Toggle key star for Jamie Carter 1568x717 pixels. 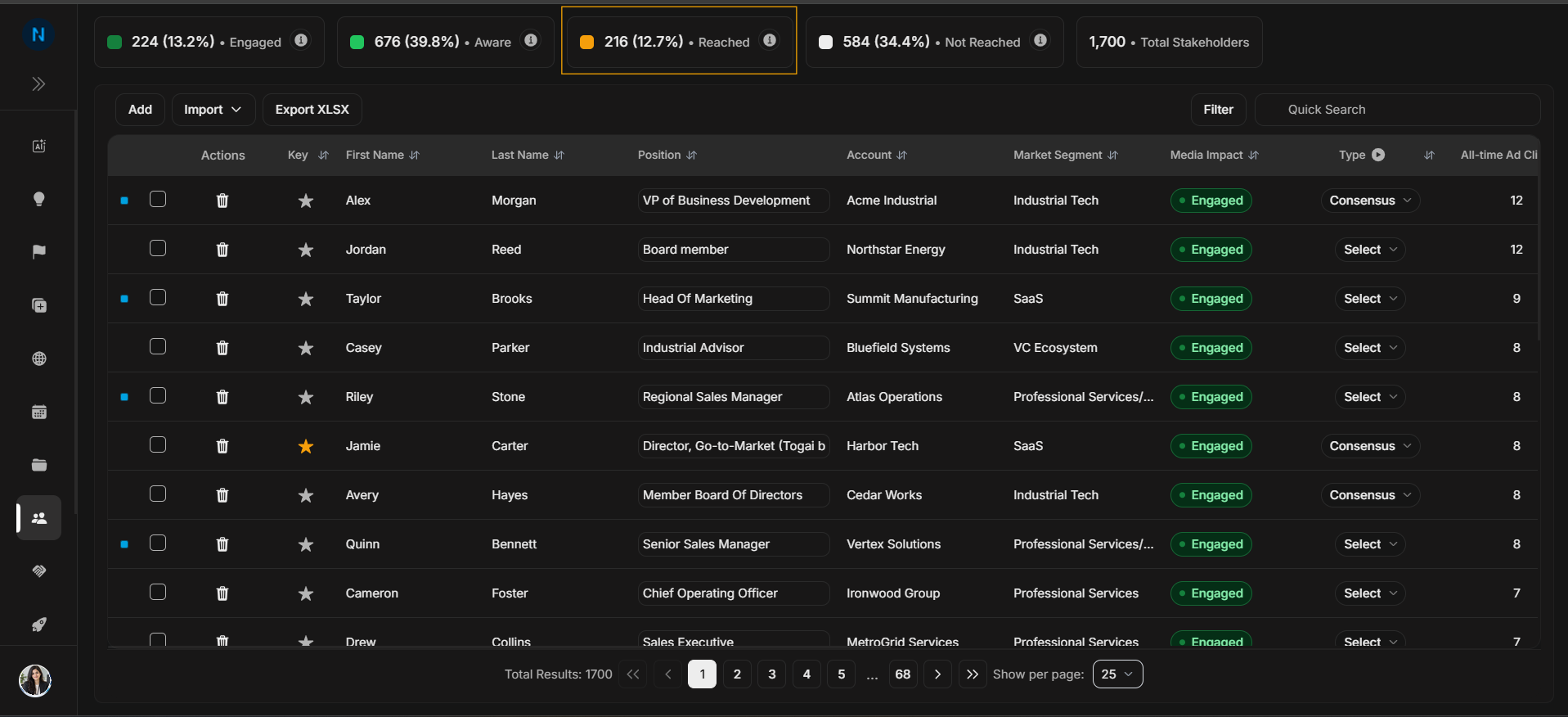tap(306, 446)
